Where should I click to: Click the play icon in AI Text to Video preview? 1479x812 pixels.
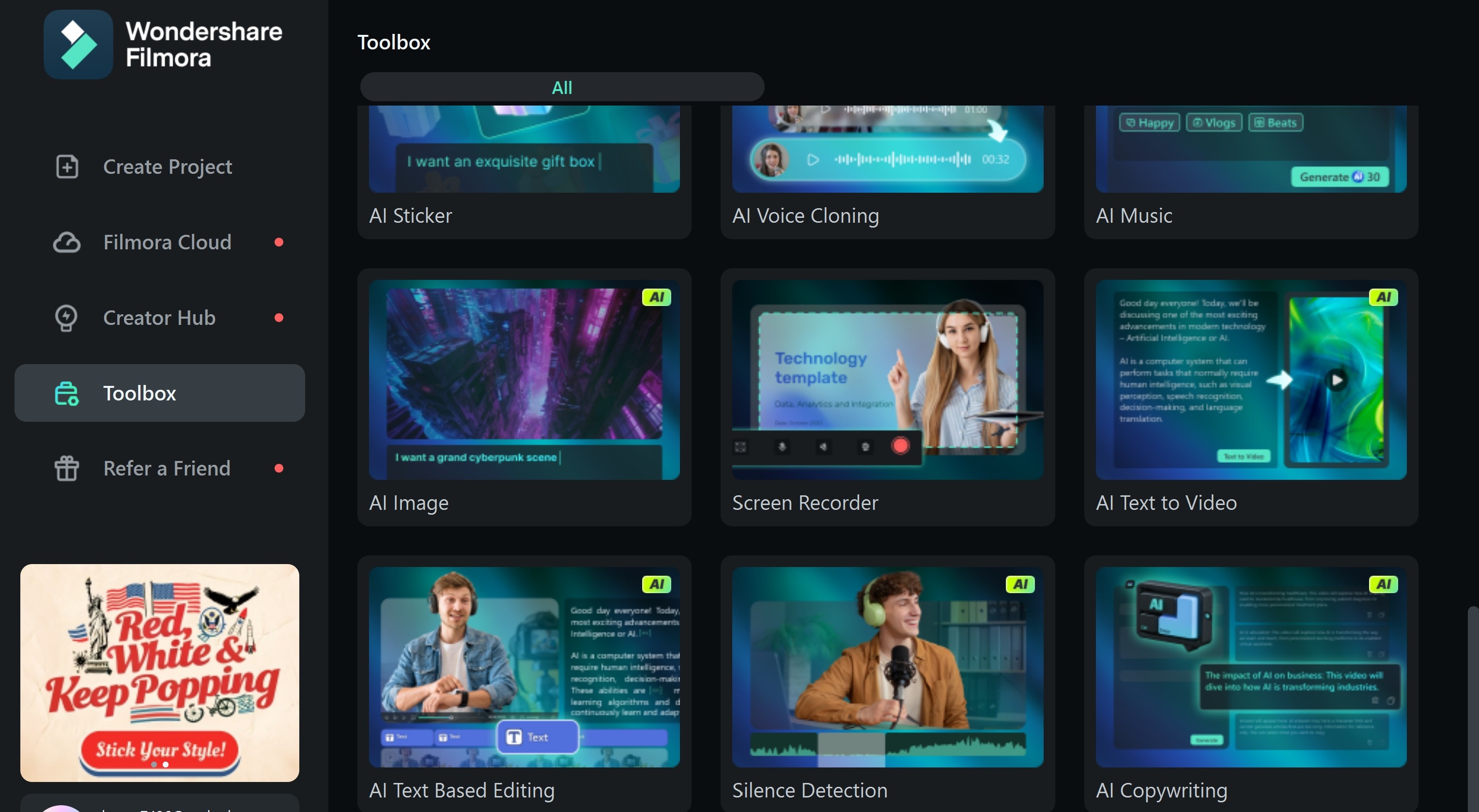(1337, 380)
